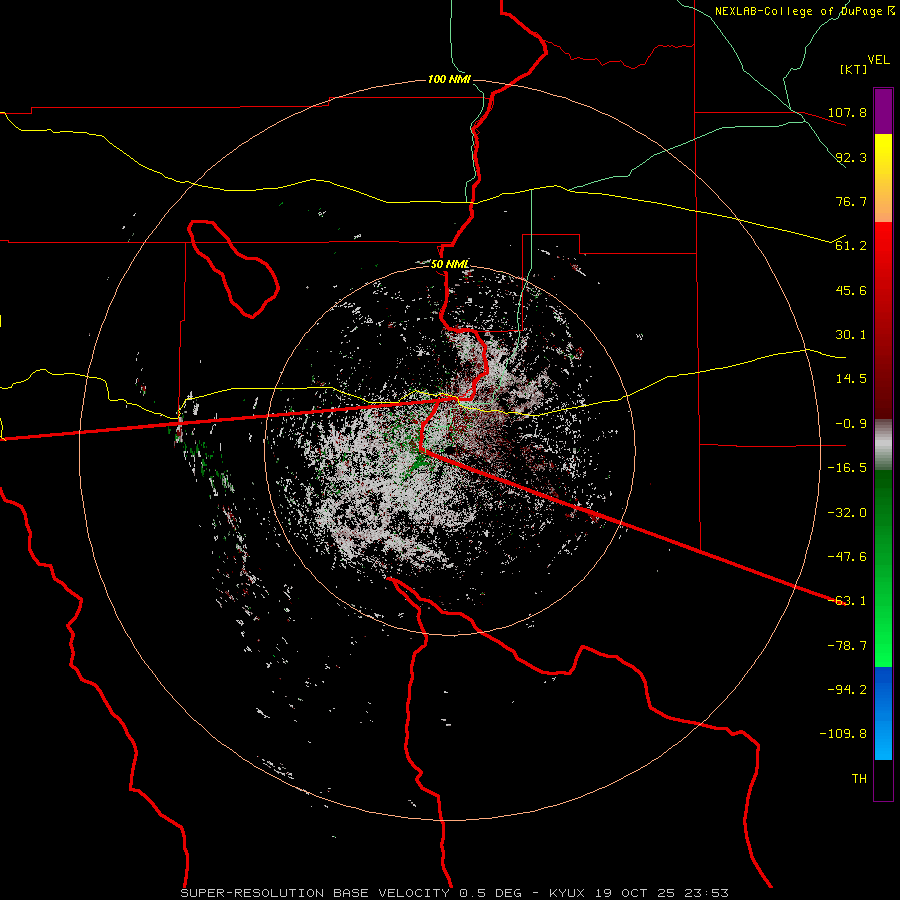Click the blue segment of velocity color bar
The width and height of the screenshot is (900, 900).
(x=883, y=713)
